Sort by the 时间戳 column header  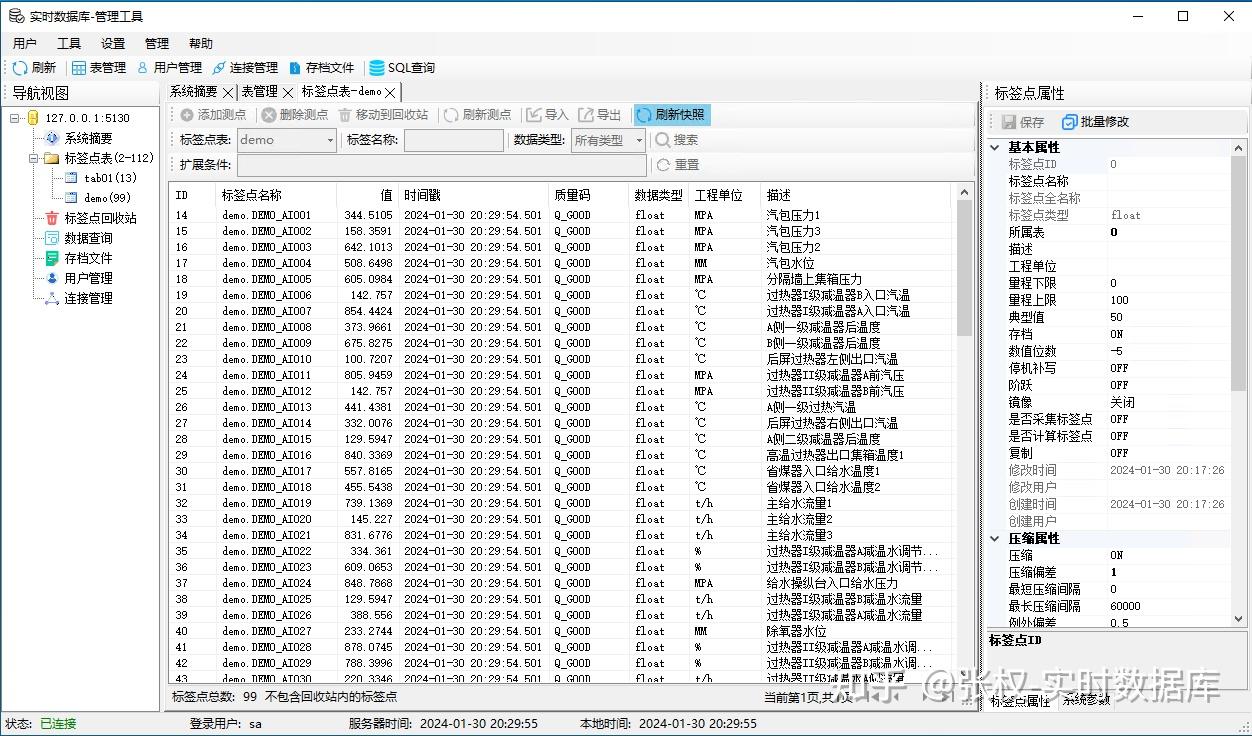coord(473,195)
